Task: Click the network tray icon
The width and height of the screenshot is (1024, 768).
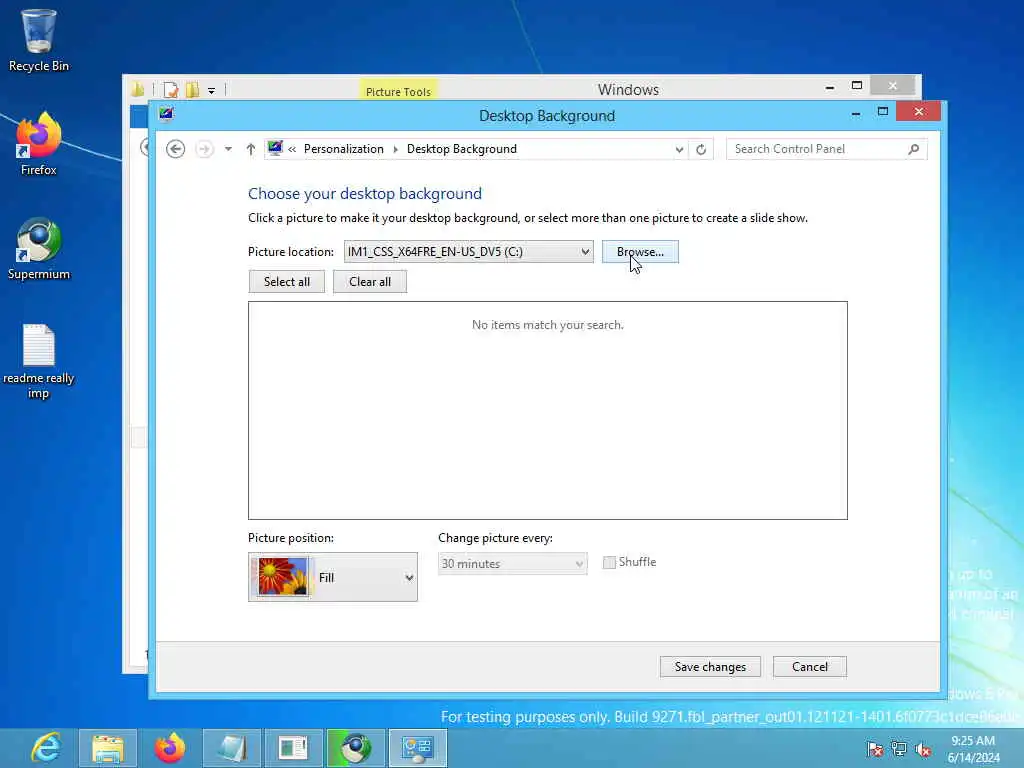Action: pyautogui.click(x=899, y=749)
